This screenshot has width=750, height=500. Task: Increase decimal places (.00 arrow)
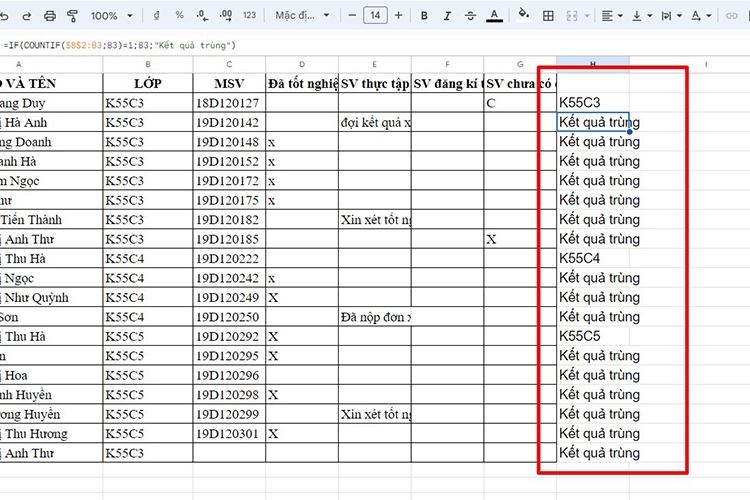(x=226, y=15)
